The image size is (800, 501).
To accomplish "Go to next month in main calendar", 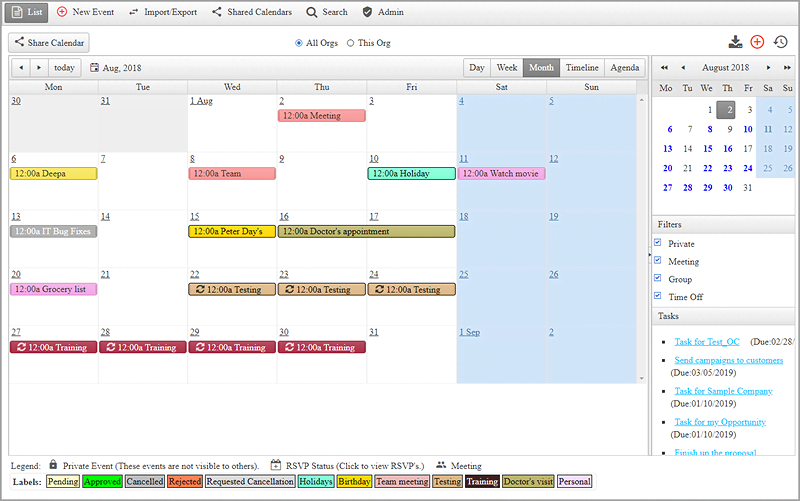I will (x=39, y=68).
